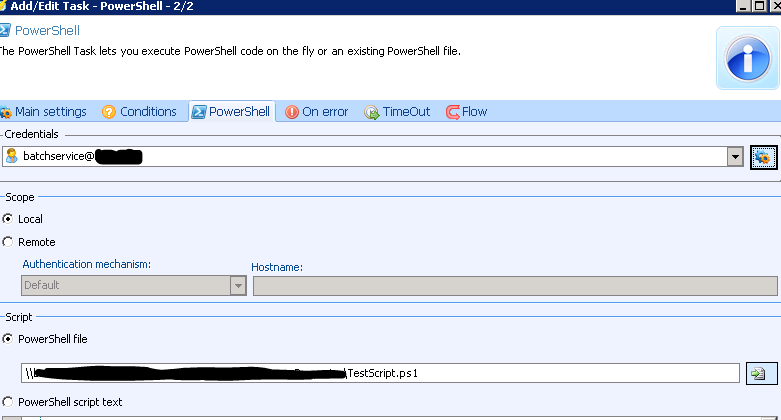
Task: Switch to the Main settings tab
Action: 44,112
